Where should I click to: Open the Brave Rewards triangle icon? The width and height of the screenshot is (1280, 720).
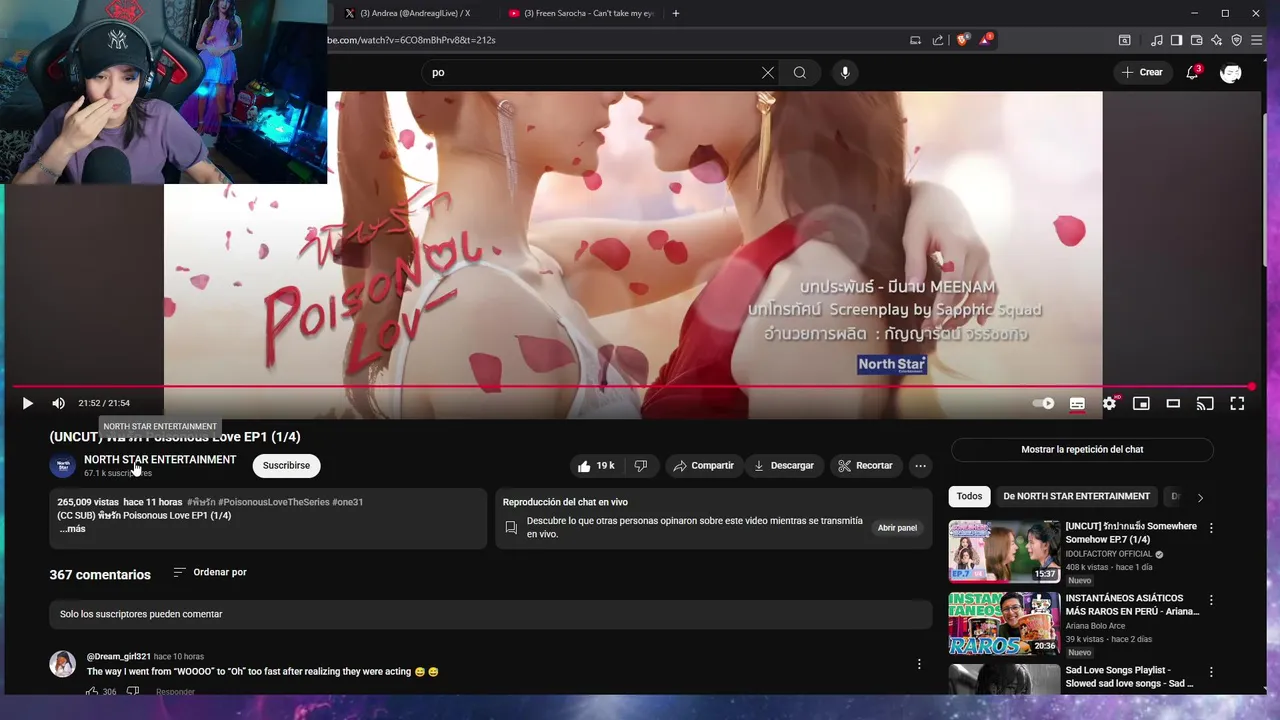coord(985,40)
